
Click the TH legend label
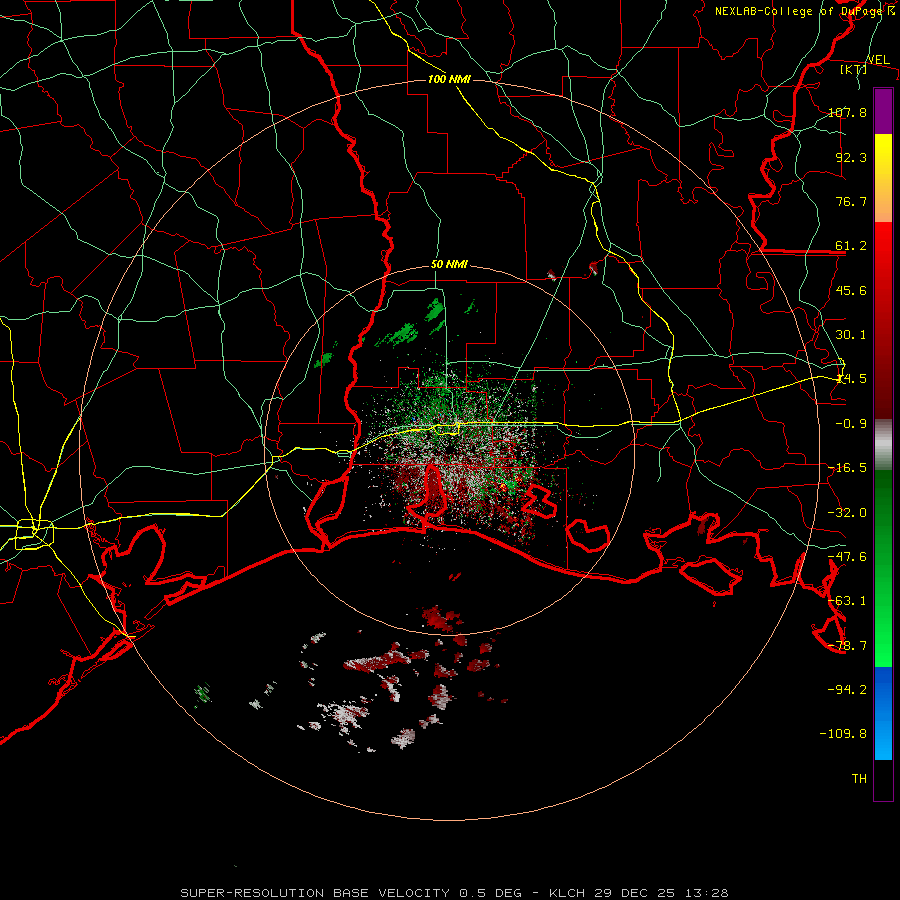tap(859, 779)
